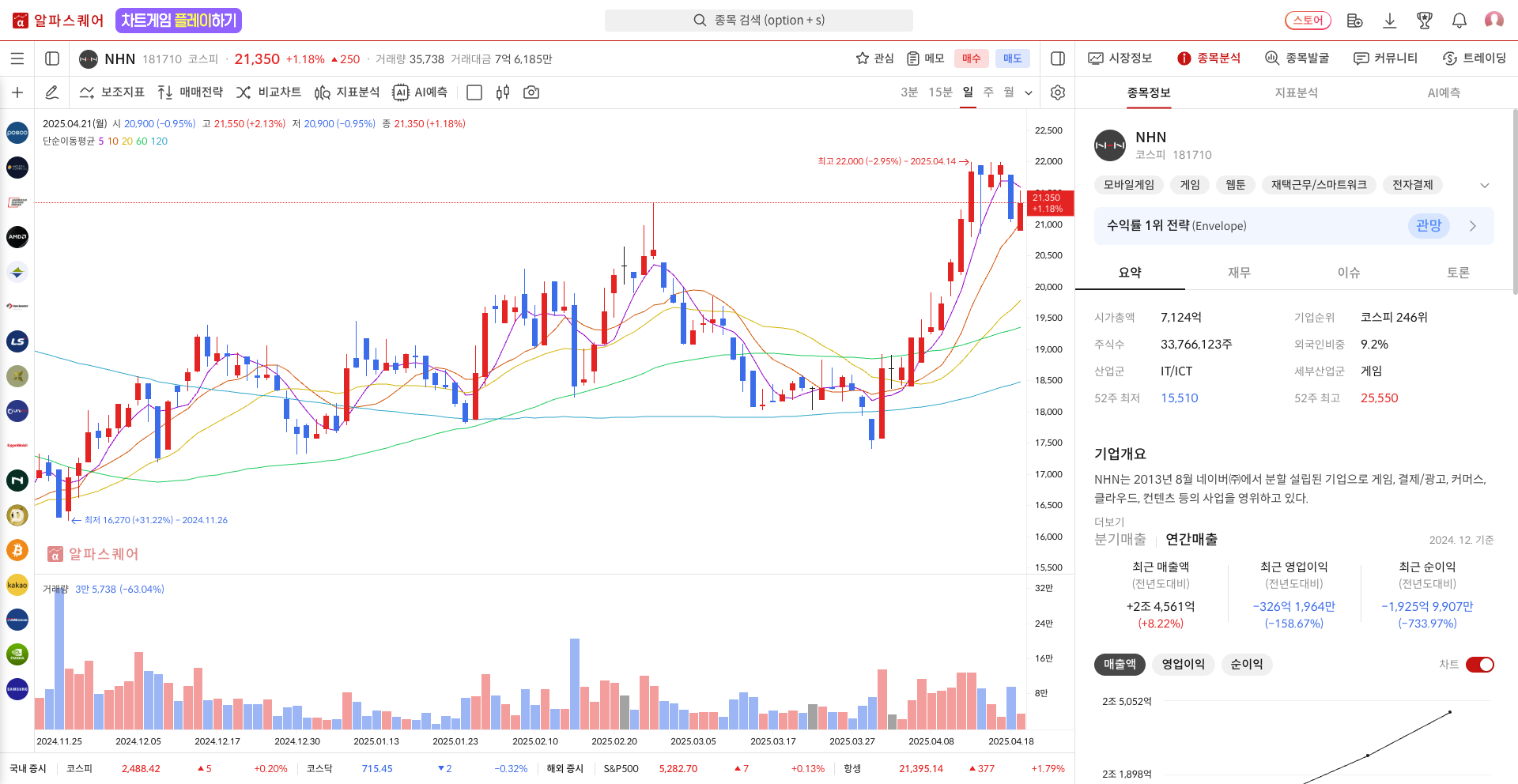
Task: Open the Envelope strategy chevron arrow
Action: click(x=1473, y=226)
